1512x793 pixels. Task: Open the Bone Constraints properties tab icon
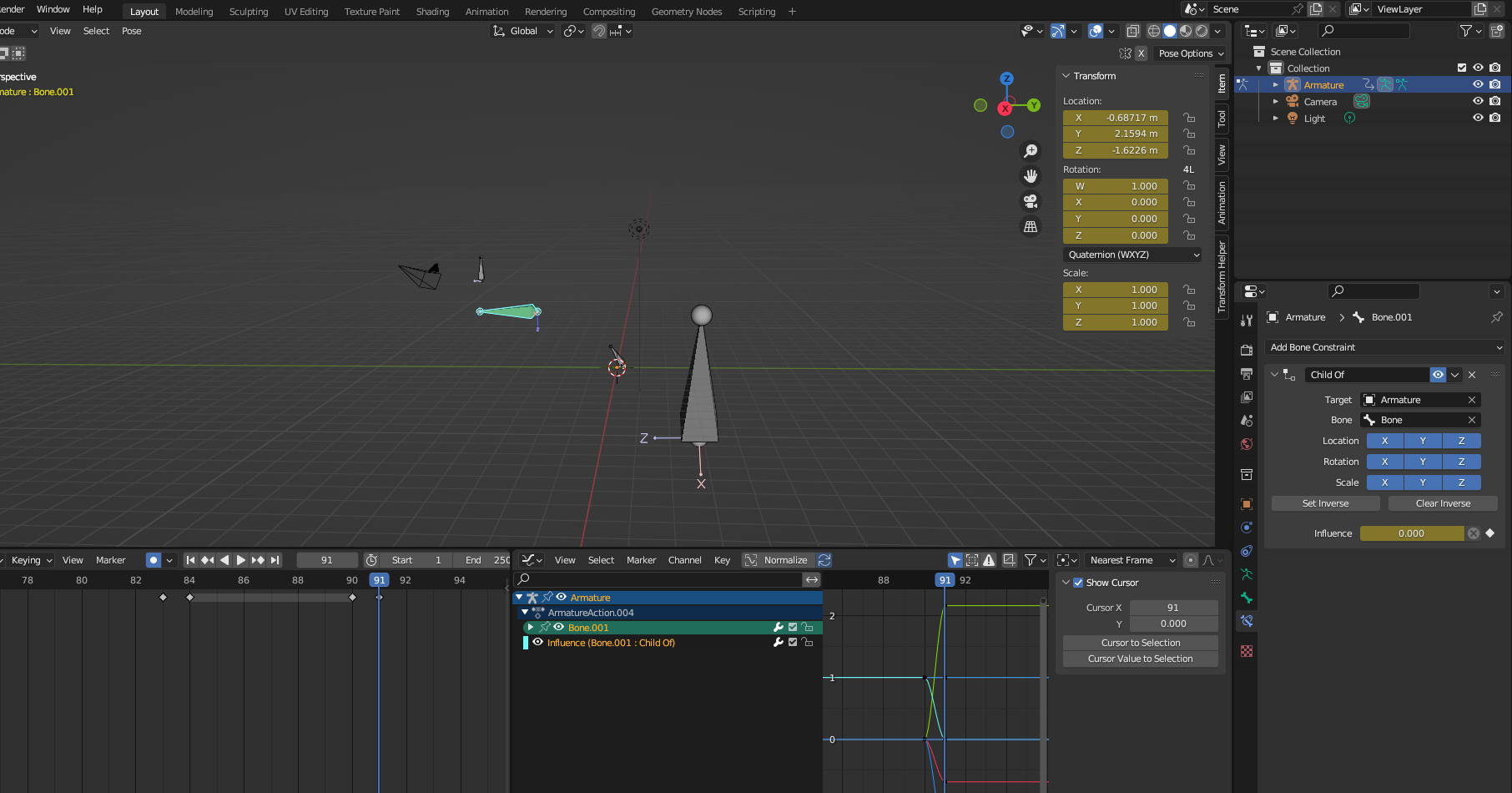click(1247, 621)
